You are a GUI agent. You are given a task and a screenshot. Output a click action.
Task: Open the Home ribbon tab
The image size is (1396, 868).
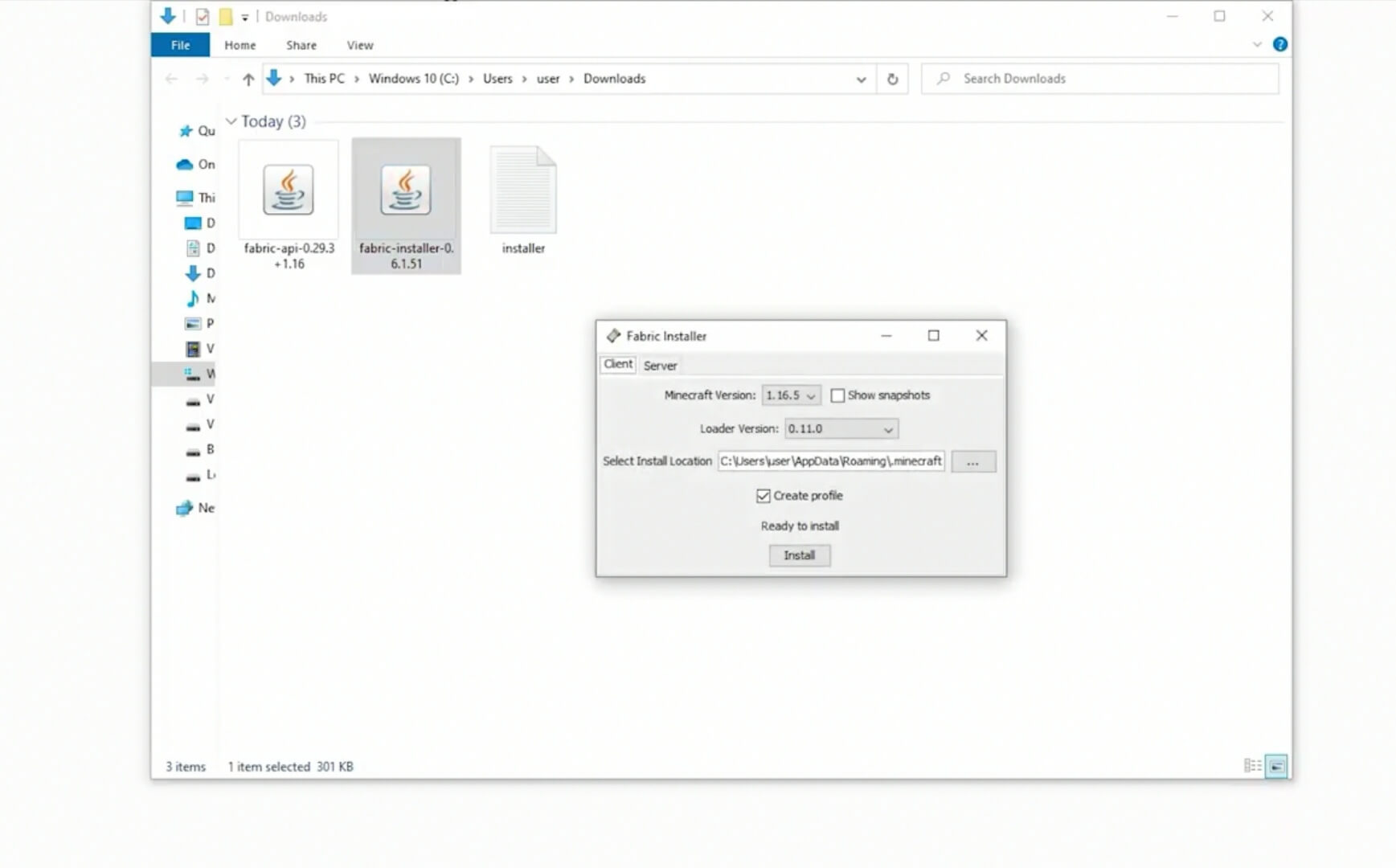(x=239, y=45)
